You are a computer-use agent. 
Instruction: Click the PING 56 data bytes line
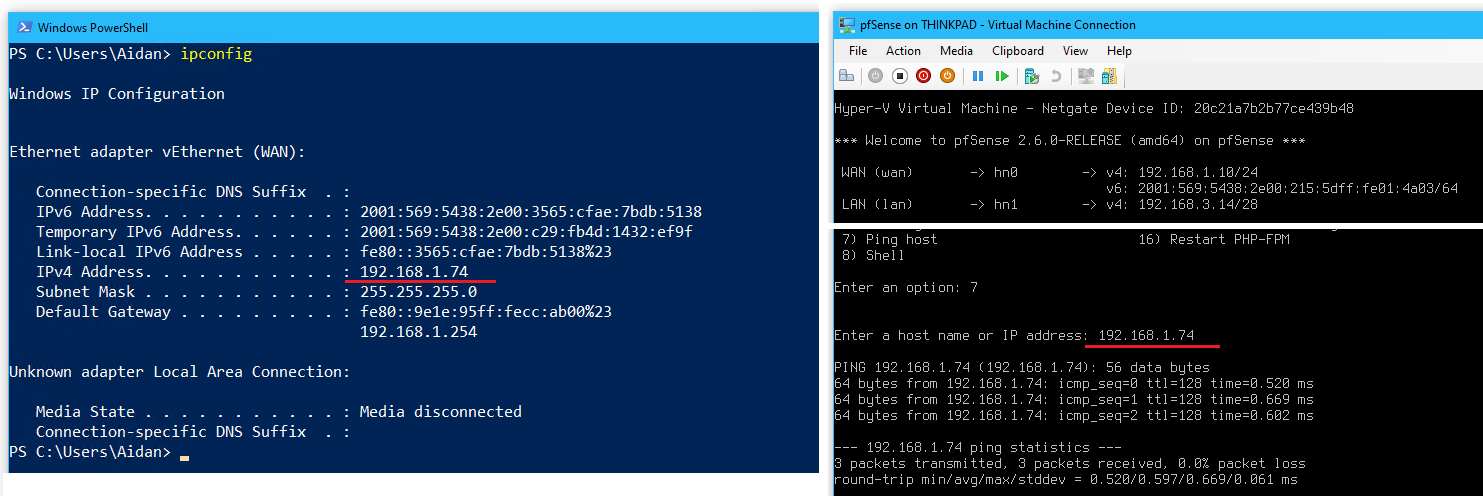pos(1022,367)
